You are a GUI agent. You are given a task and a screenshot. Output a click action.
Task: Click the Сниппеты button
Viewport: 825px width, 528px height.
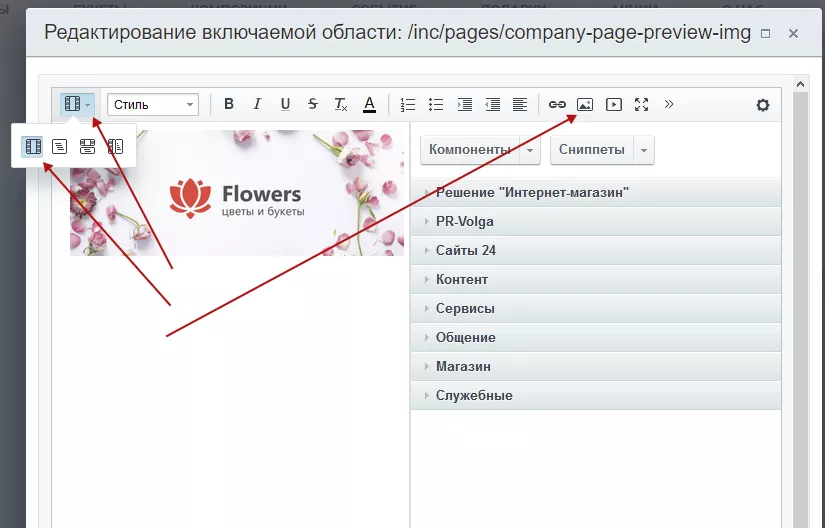(x=592, y=150)
